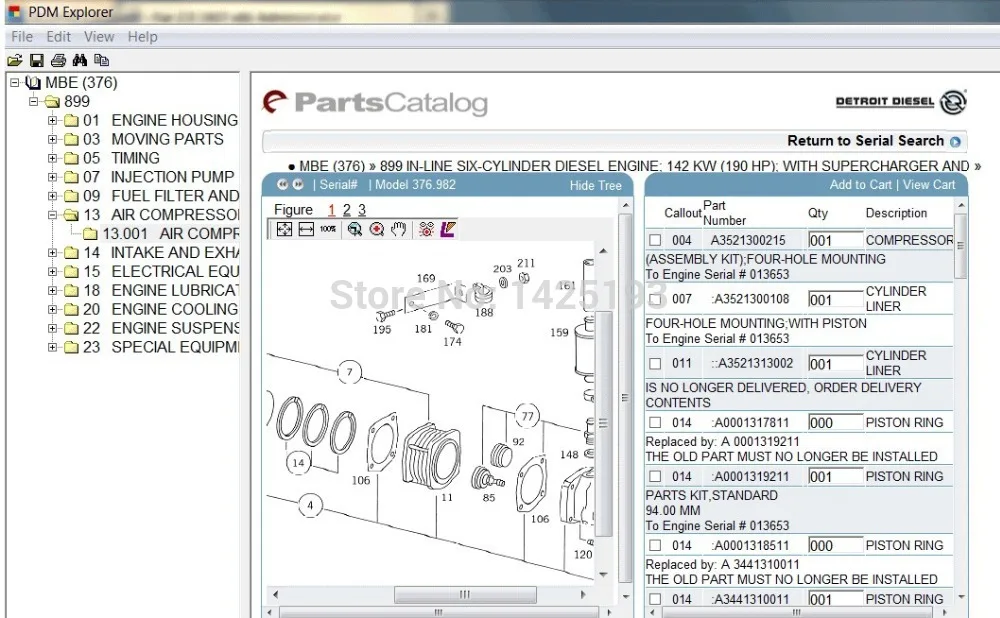Click the Fit to window figure icon

284,229
